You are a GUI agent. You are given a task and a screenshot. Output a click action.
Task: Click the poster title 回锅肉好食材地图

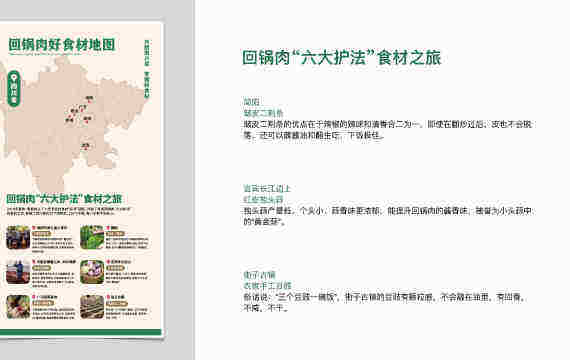[62, 44]
